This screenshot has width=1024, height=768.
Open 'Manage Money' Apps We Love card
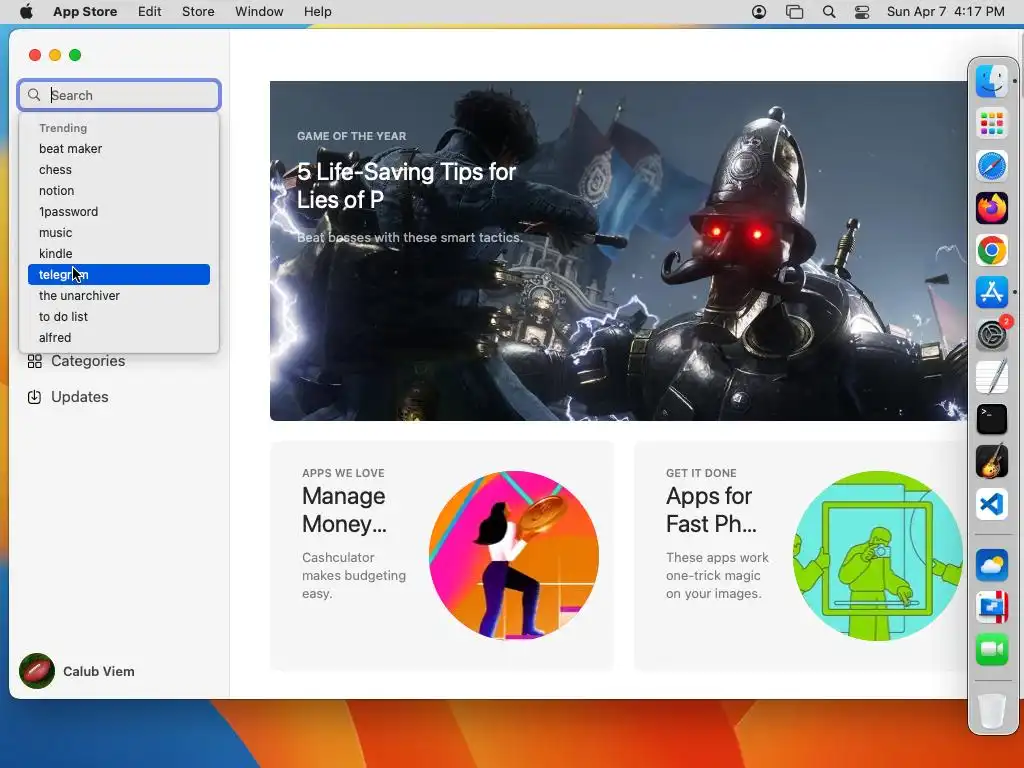(442, 556)
